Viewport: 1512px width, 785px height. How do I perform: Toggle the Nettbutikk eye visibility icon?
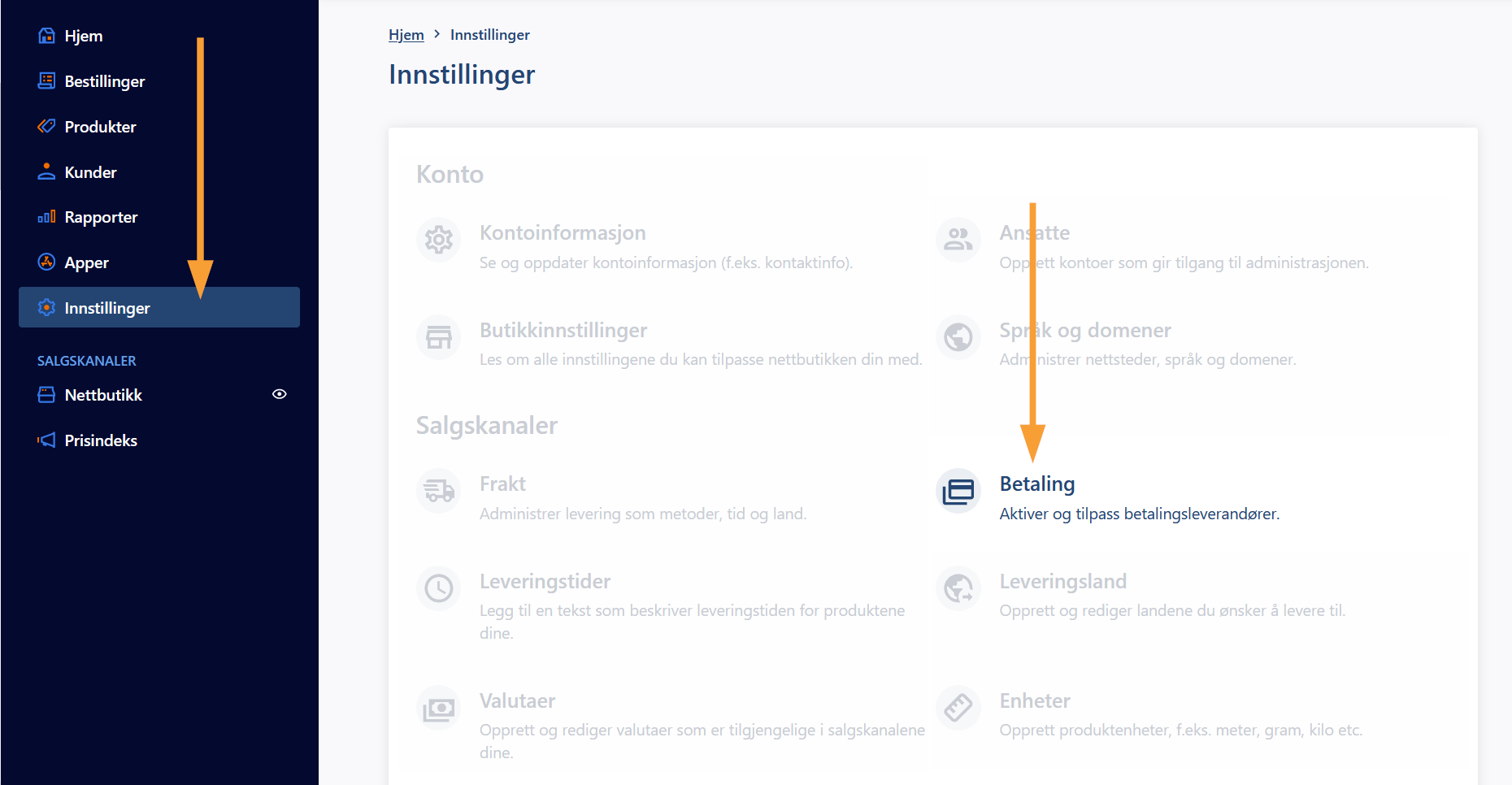point(280,394)
